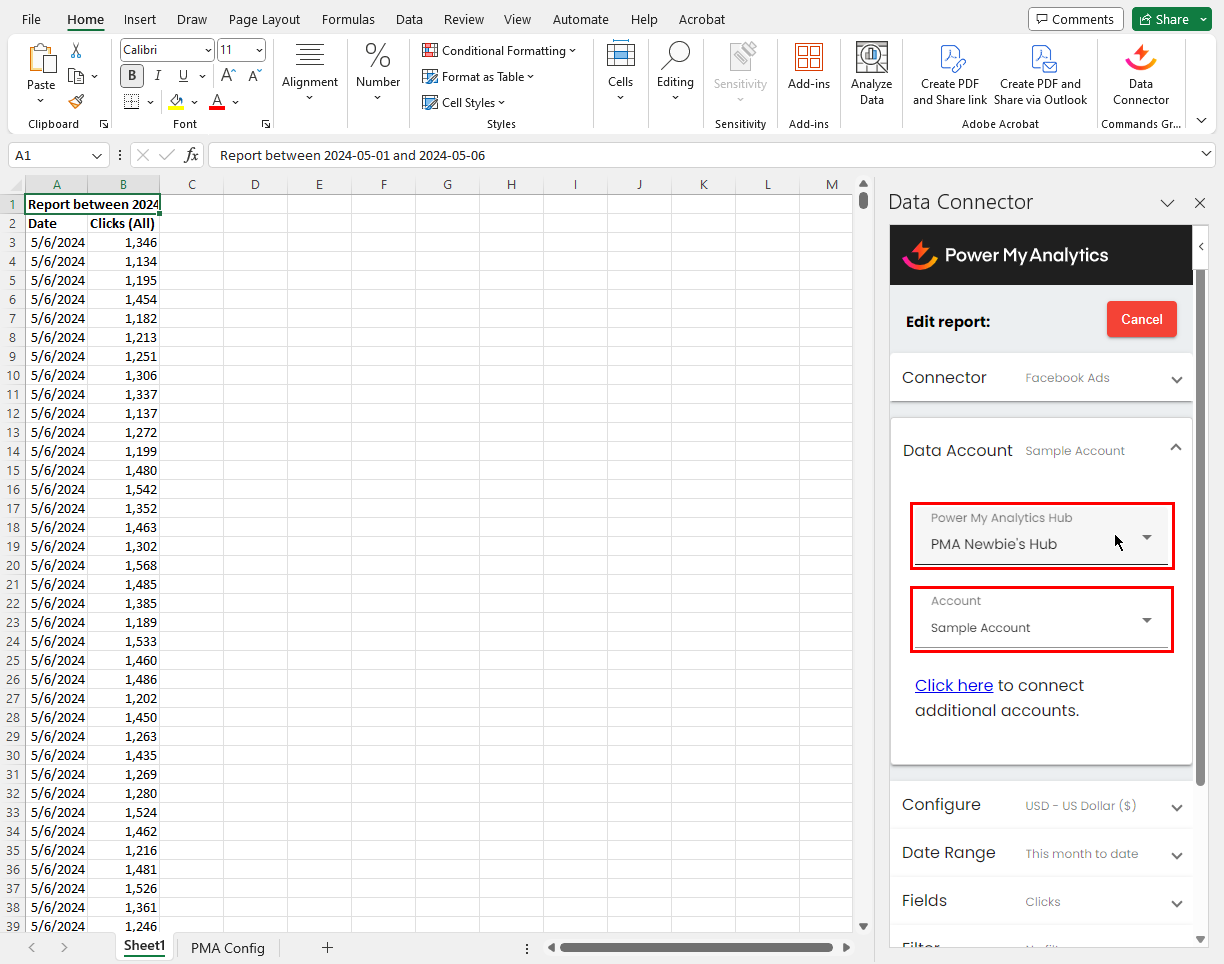Click the yellow Fill Color button
This screenshot has height=964, width=1224.
point(176,102)
